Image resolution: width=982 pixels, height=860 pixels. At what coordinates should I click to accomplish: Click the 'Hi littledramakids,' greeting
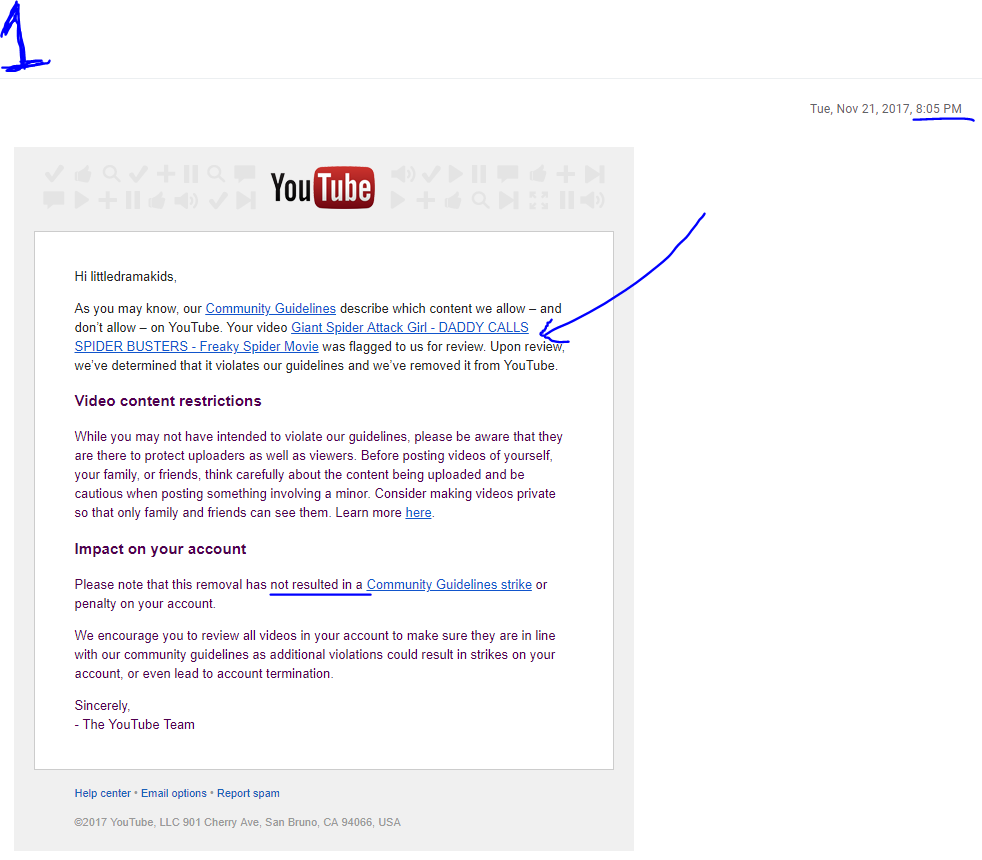[x=126, y=277]
